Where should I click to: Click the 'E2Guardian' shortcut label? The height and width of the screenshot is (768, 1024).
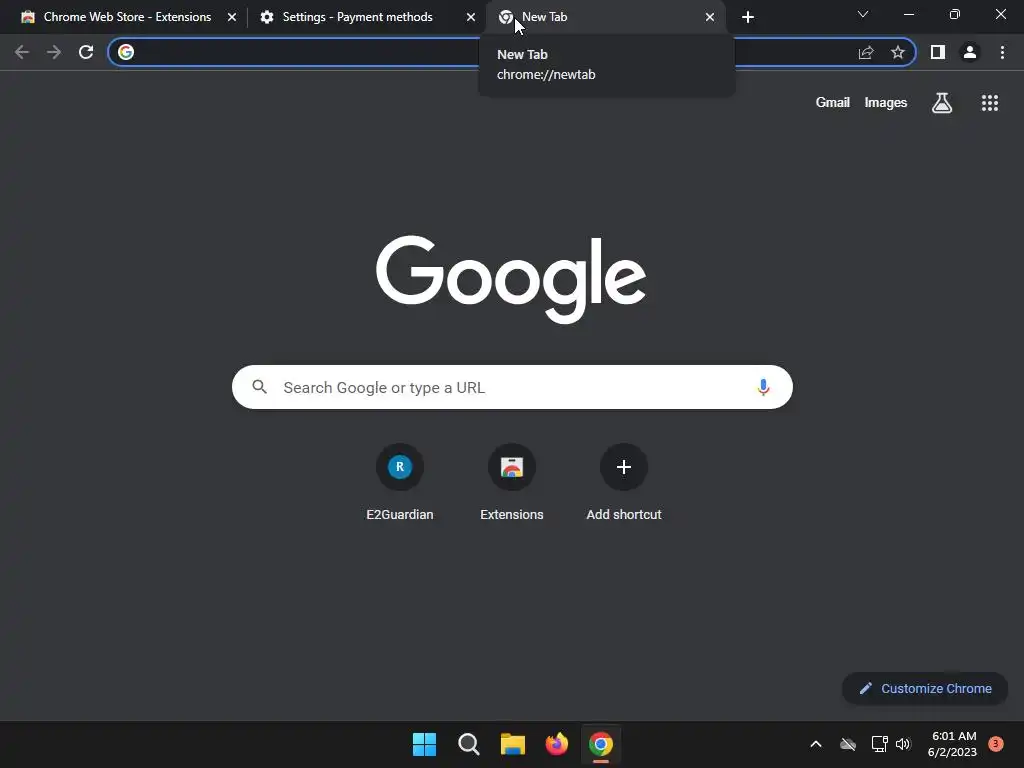pos(400,515)
